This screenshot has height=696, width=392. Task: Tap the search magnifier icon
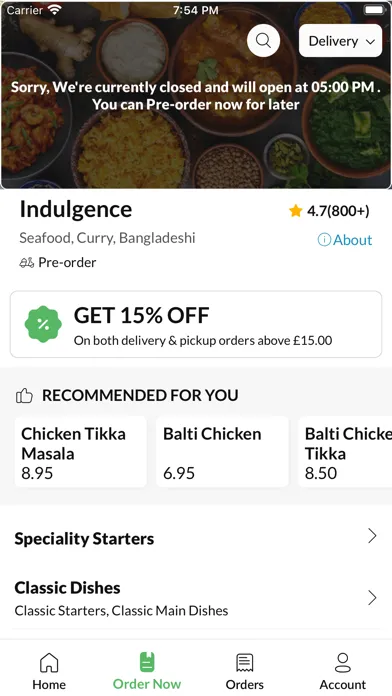tap(263, 40)
